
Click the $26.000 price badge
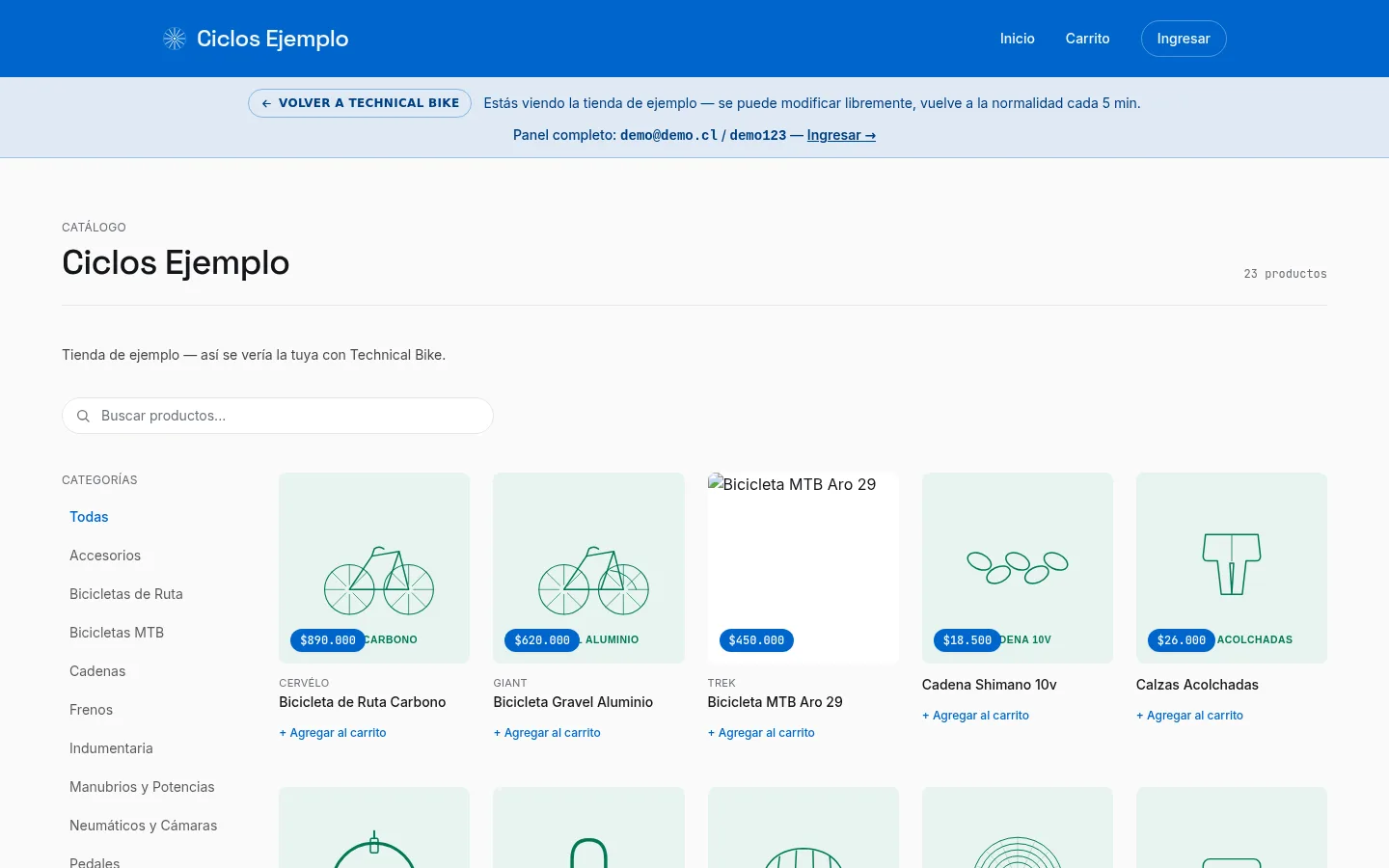point(1182,640)
